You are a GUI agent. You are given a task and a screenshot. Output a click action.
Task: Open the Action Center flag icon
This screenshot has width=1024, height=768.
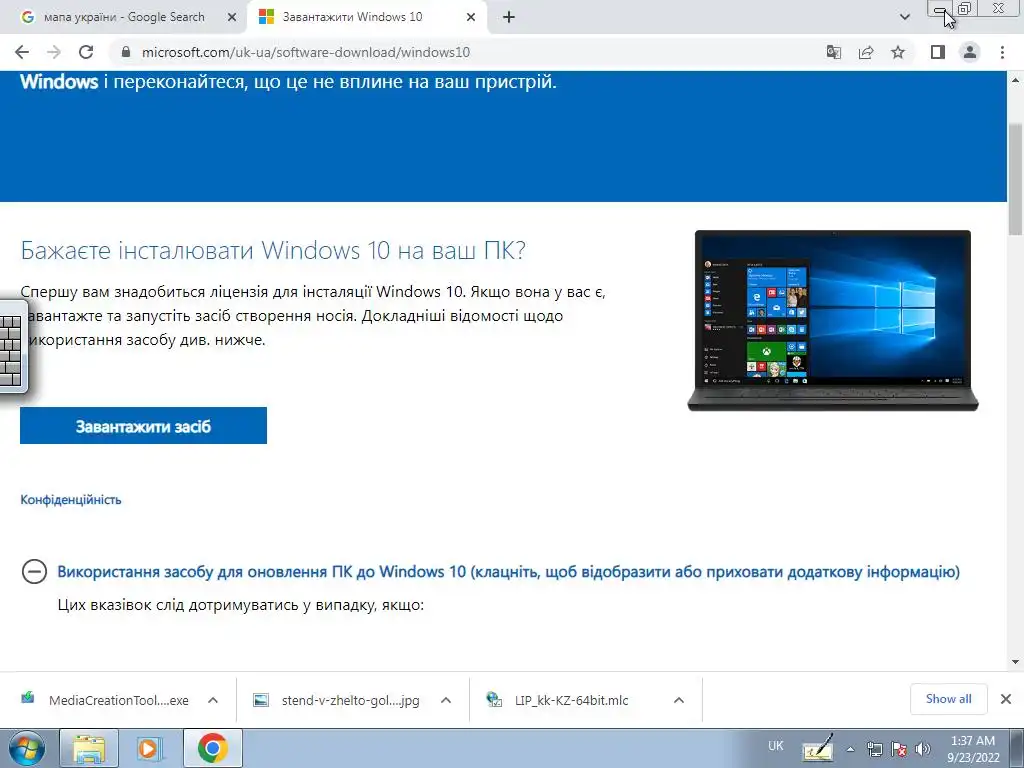click(899, 749)
